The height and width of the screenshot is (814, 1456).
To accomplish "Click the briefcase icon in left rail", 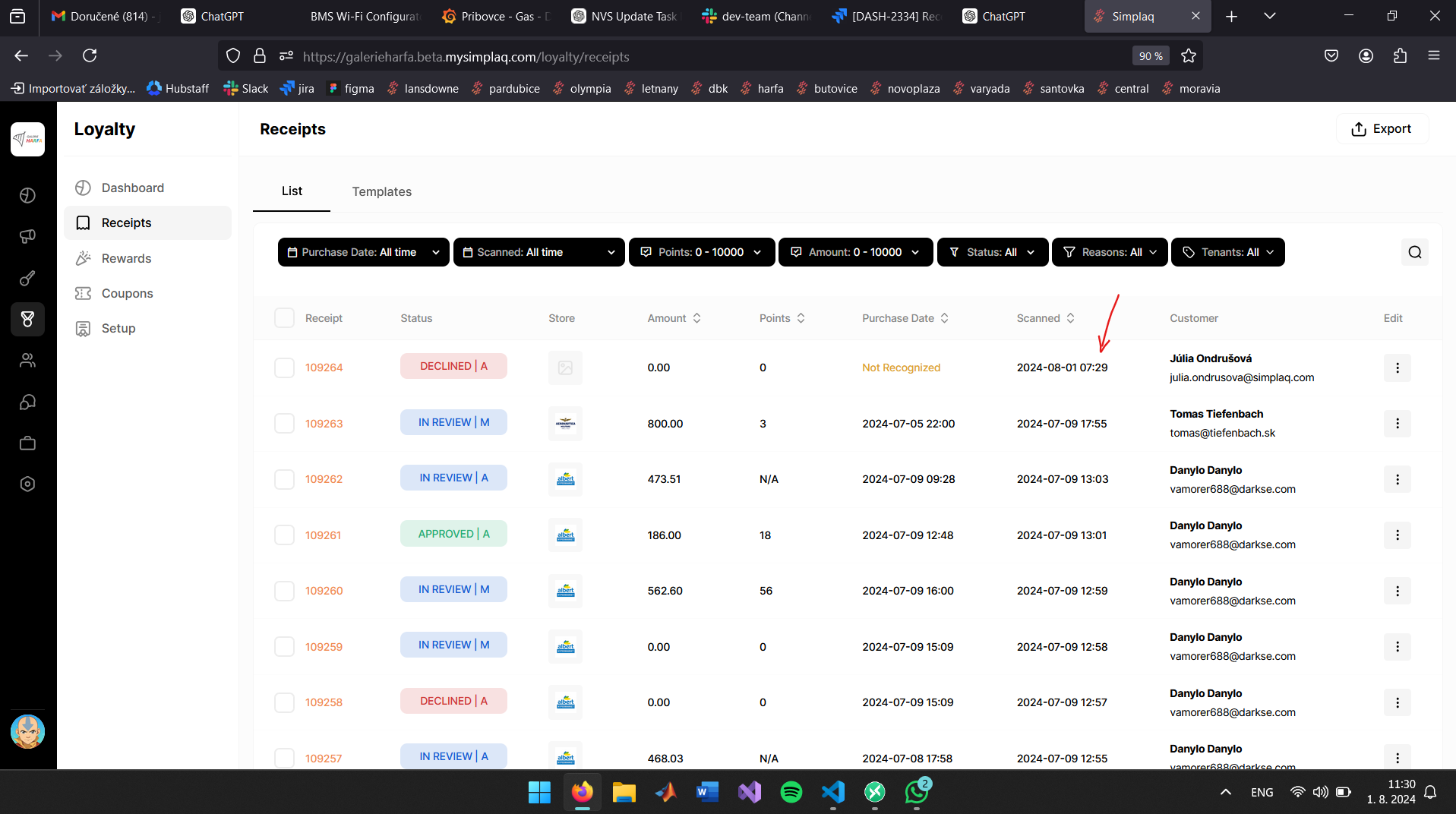I will pos(27,443).
